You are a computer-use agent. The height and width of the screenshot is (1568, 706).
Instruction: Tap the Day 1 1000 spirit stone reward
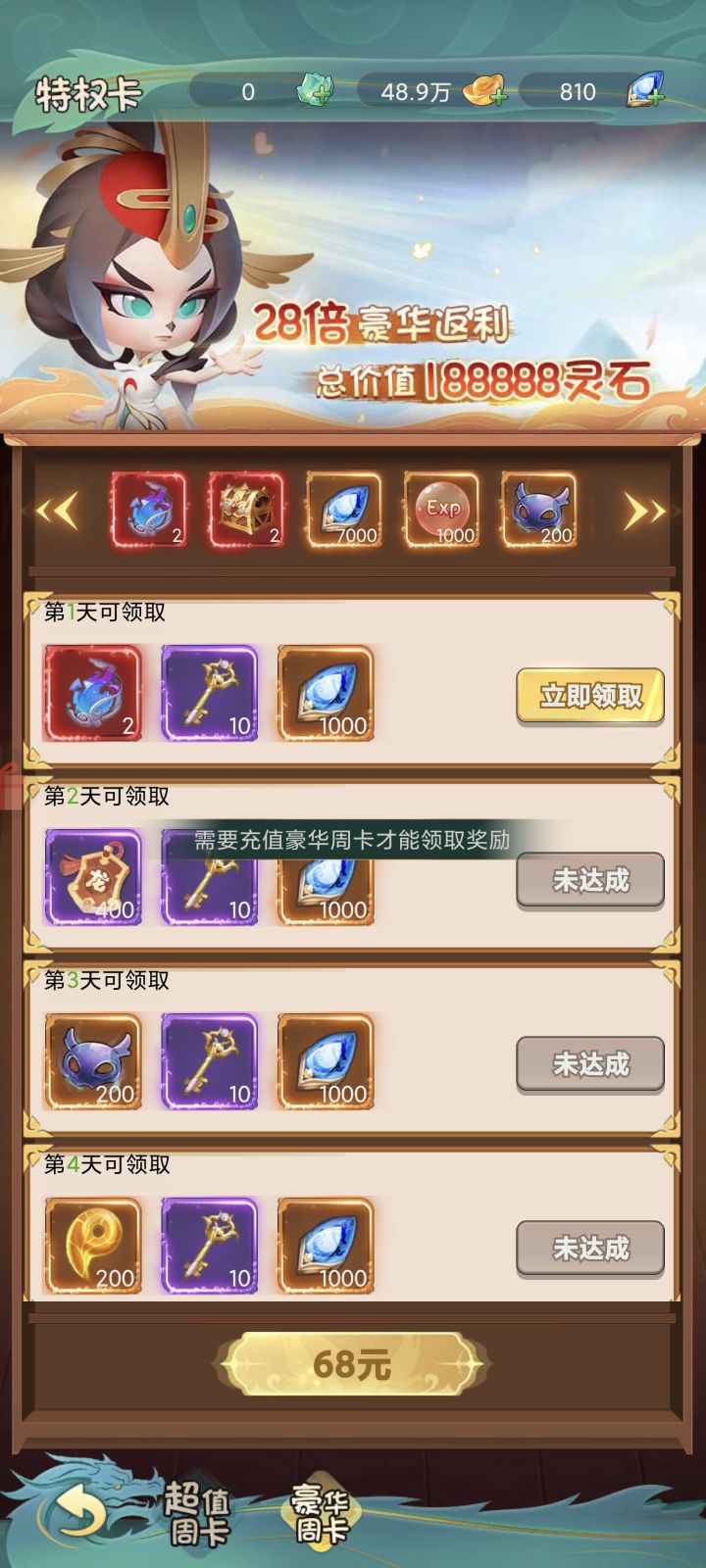pos(326,693)
